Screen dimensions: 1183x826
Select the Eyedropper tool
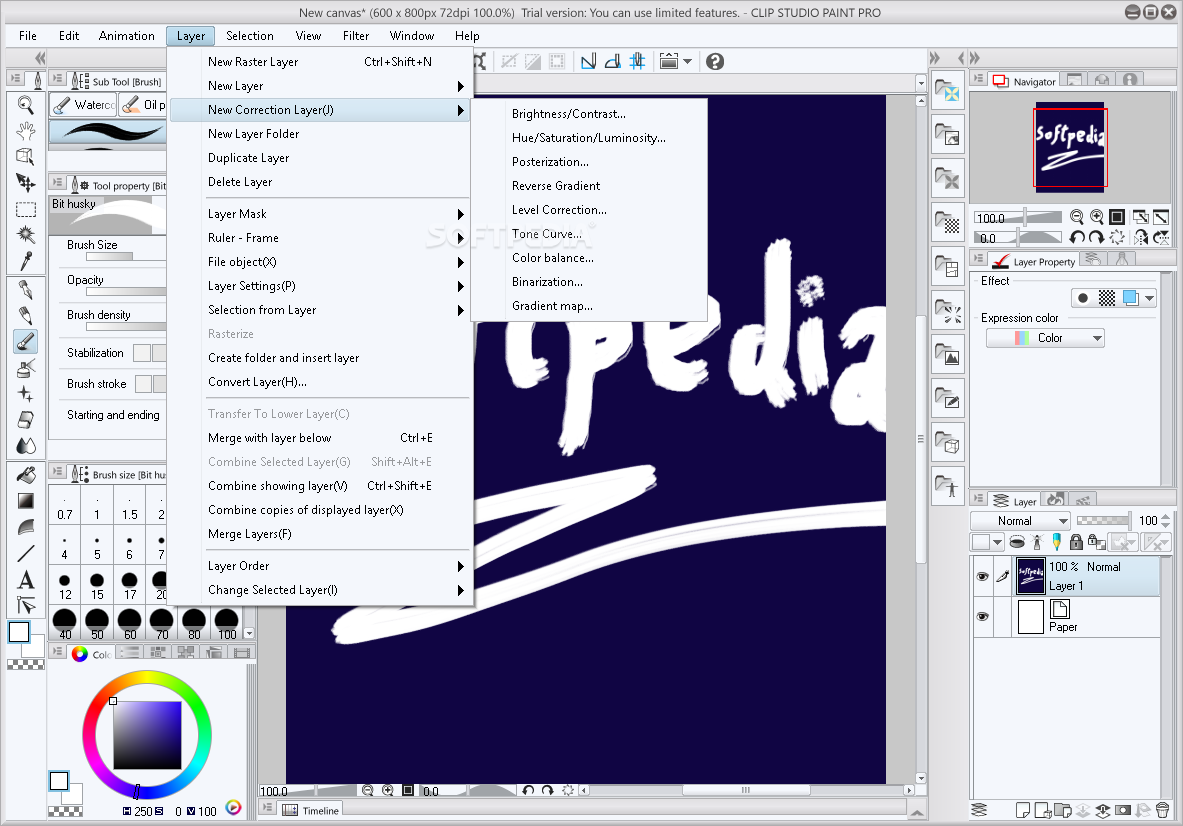(26, 261)
